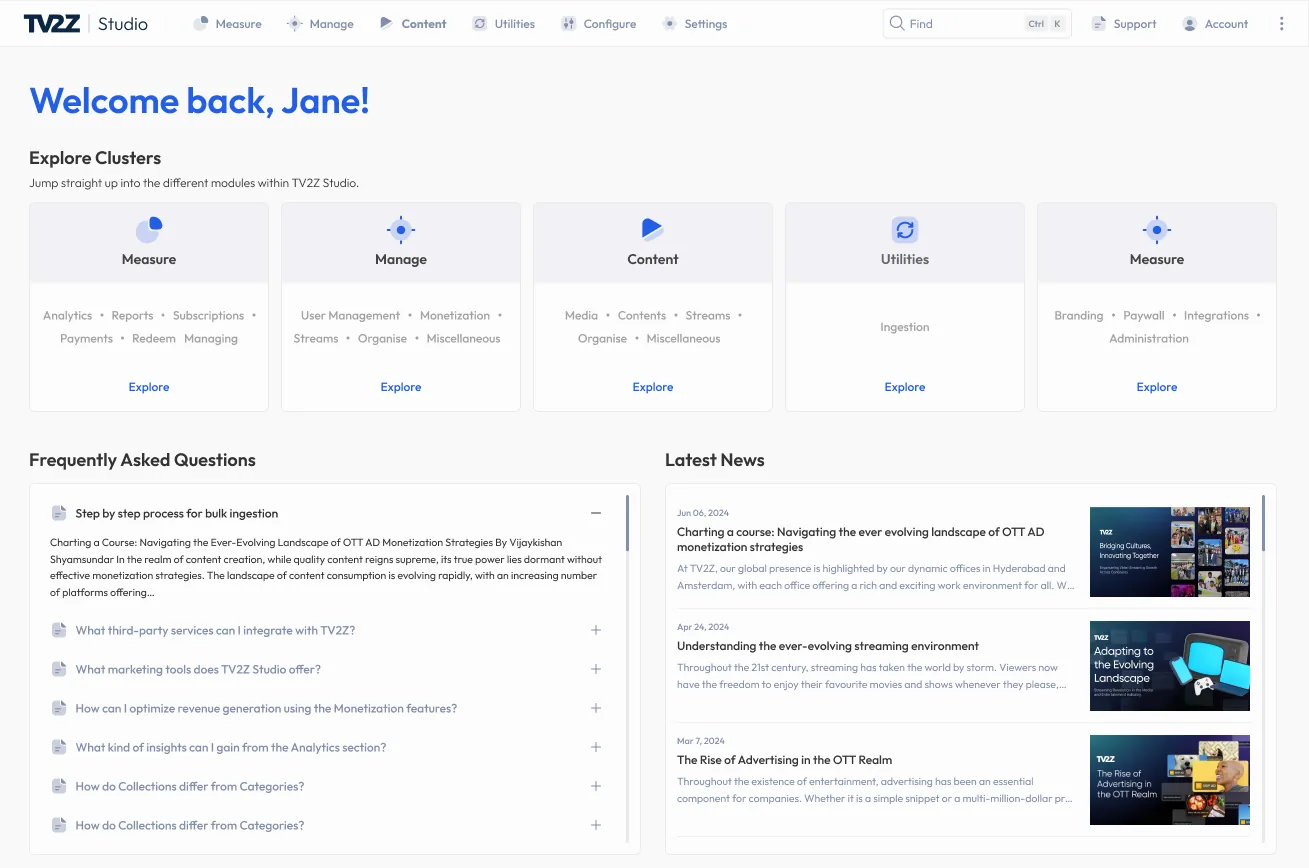Click the Content play icon card

click(652, 229)
